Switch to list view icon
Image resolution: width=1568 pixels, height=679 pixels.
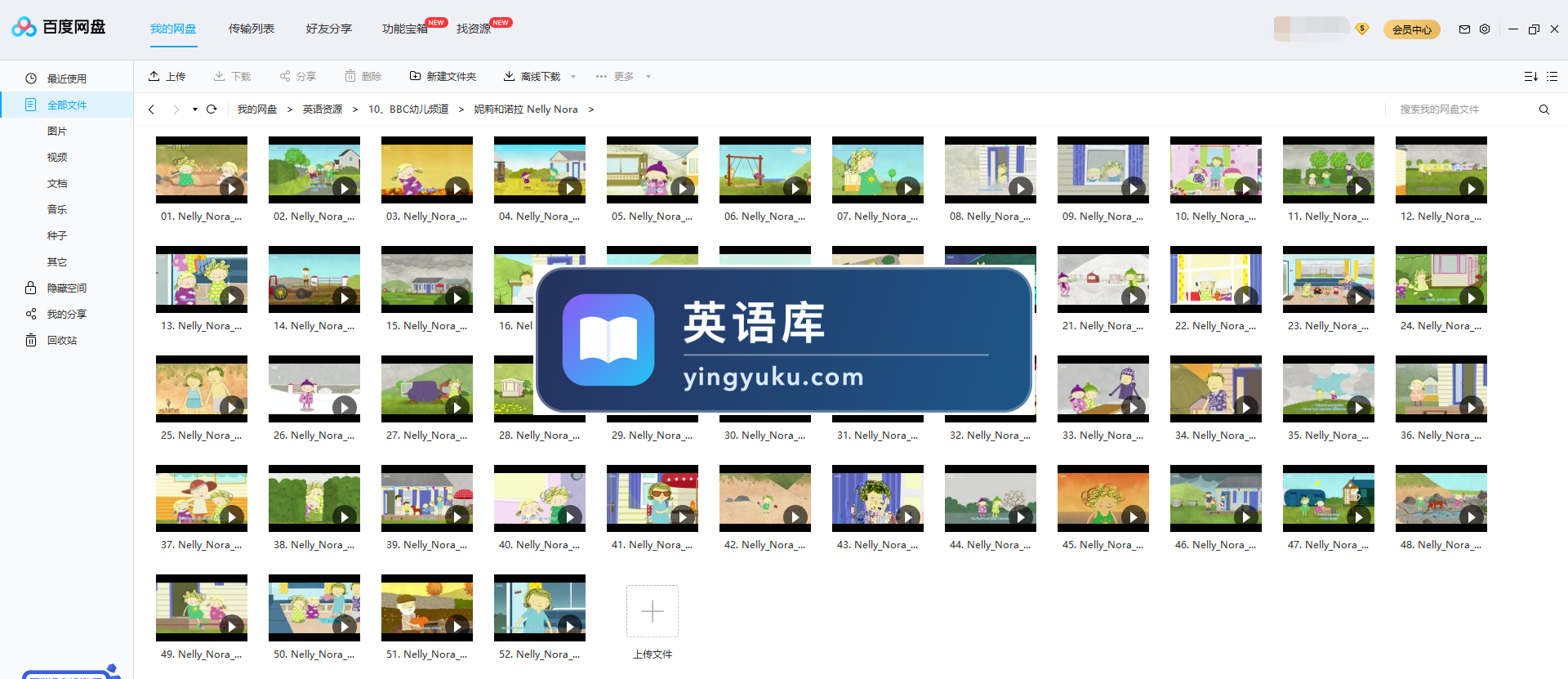tap(1552, 76)
